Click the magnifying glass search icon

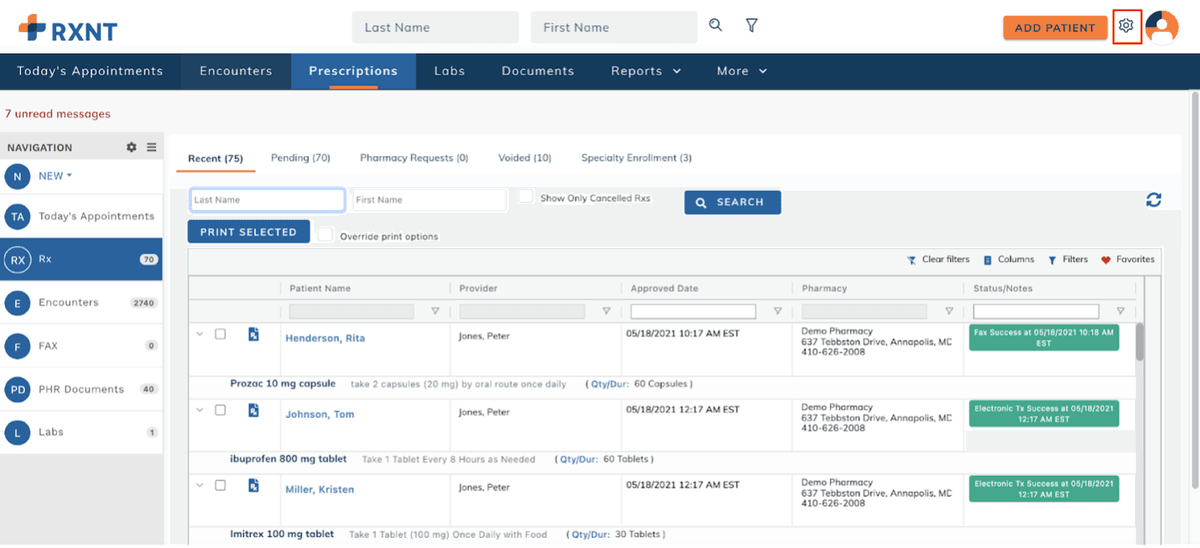click(x=715, y=26)
